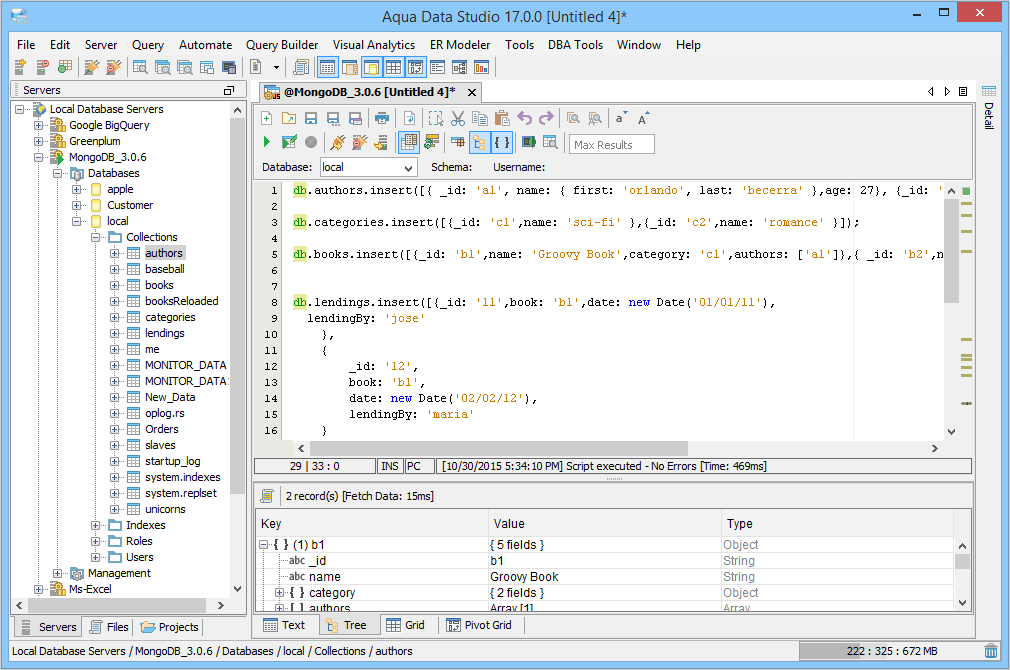
Task: Click the red-minus server icon in main toolbar
Action: pyautogui.click(x=43, y=67)
